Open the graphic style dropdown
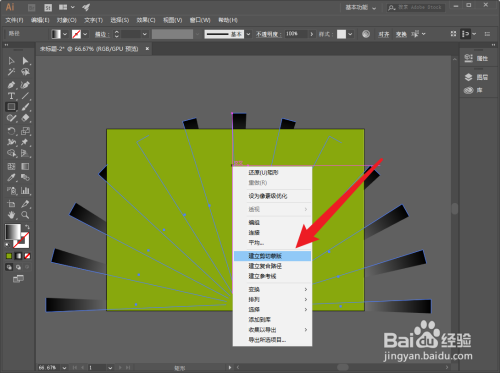The height and width of the screenshot is (373, 500). tap(350, 34)
